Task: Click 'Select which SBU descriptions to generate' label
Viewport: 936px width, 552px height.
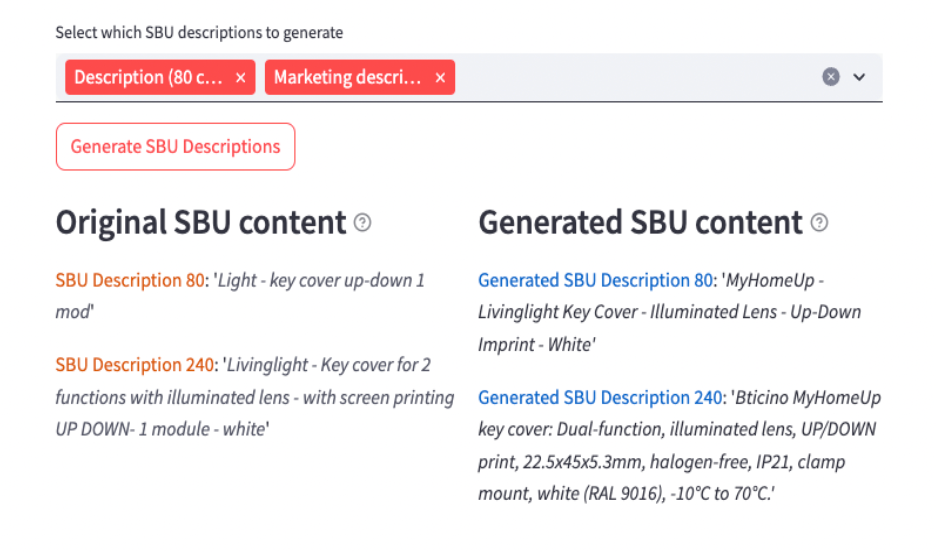Action: pyautogui.click(x=199, y=32)
